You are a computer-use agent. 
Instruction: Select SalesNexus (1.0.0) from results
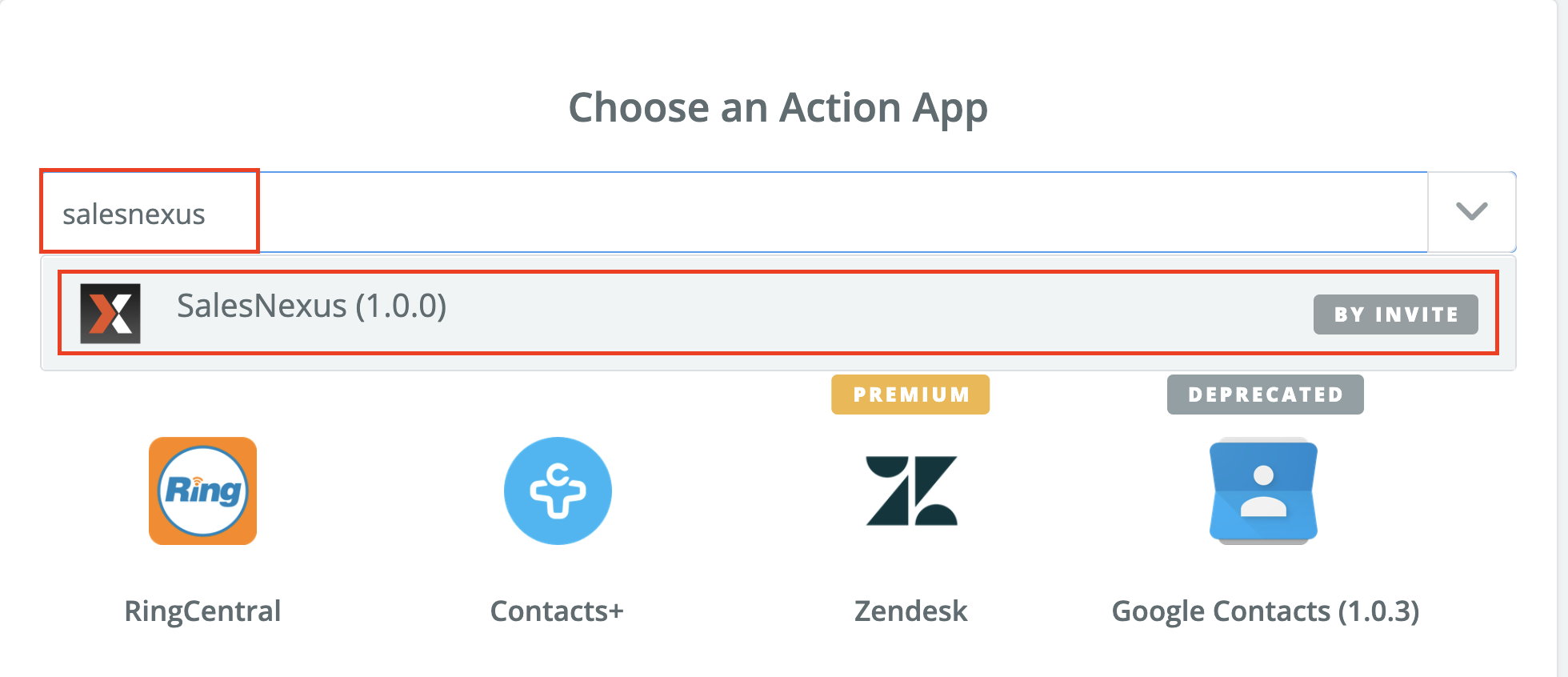click(778, 313)
